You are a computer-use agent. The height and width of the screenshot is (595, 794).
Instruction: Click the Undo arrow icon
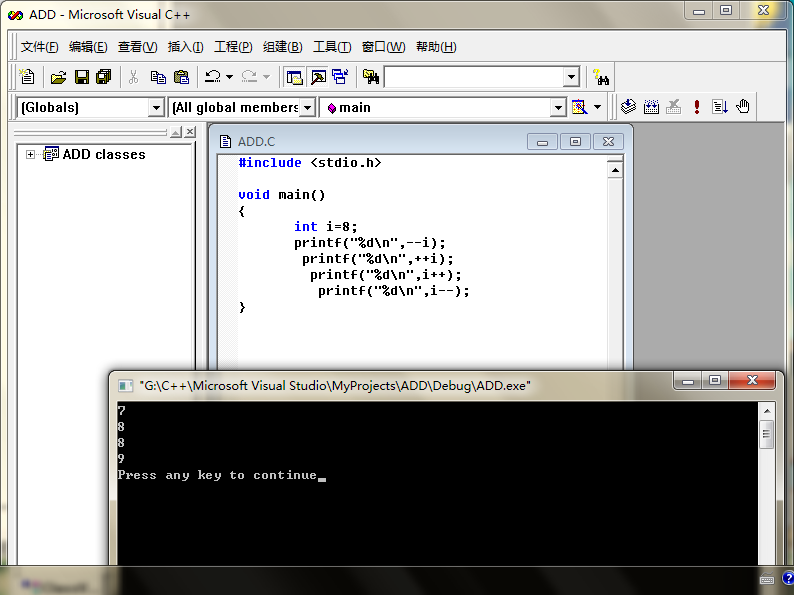pos(213,77)
